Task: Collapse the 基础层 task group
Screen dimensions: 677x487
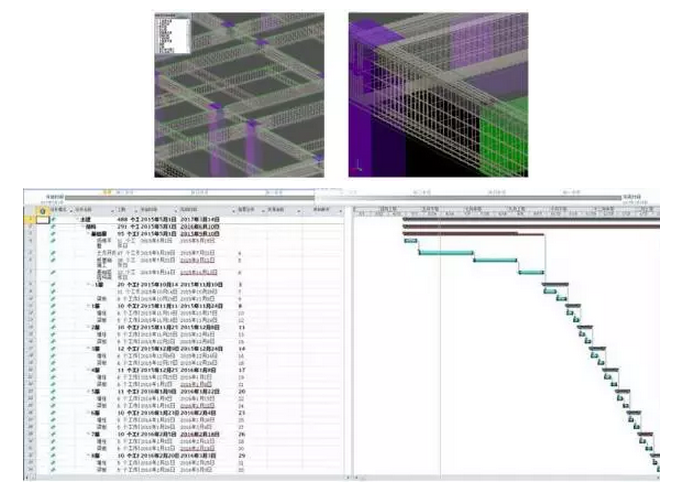Action: [x=89, y=234]
